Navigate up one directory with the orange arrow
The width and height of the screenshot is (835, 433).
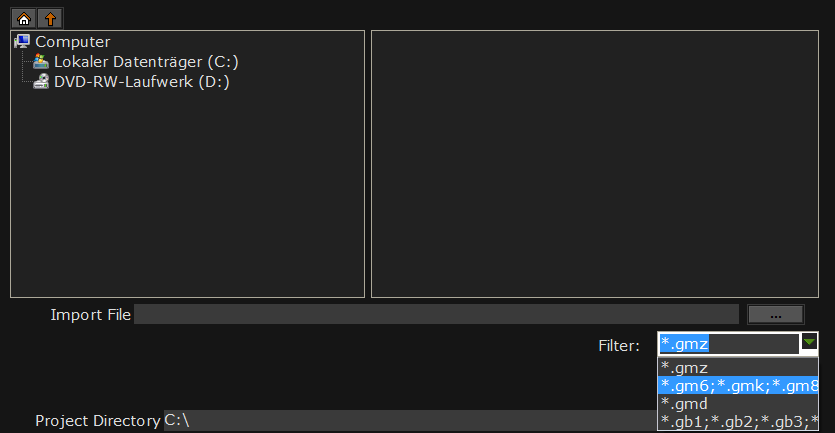pos(51,19)
